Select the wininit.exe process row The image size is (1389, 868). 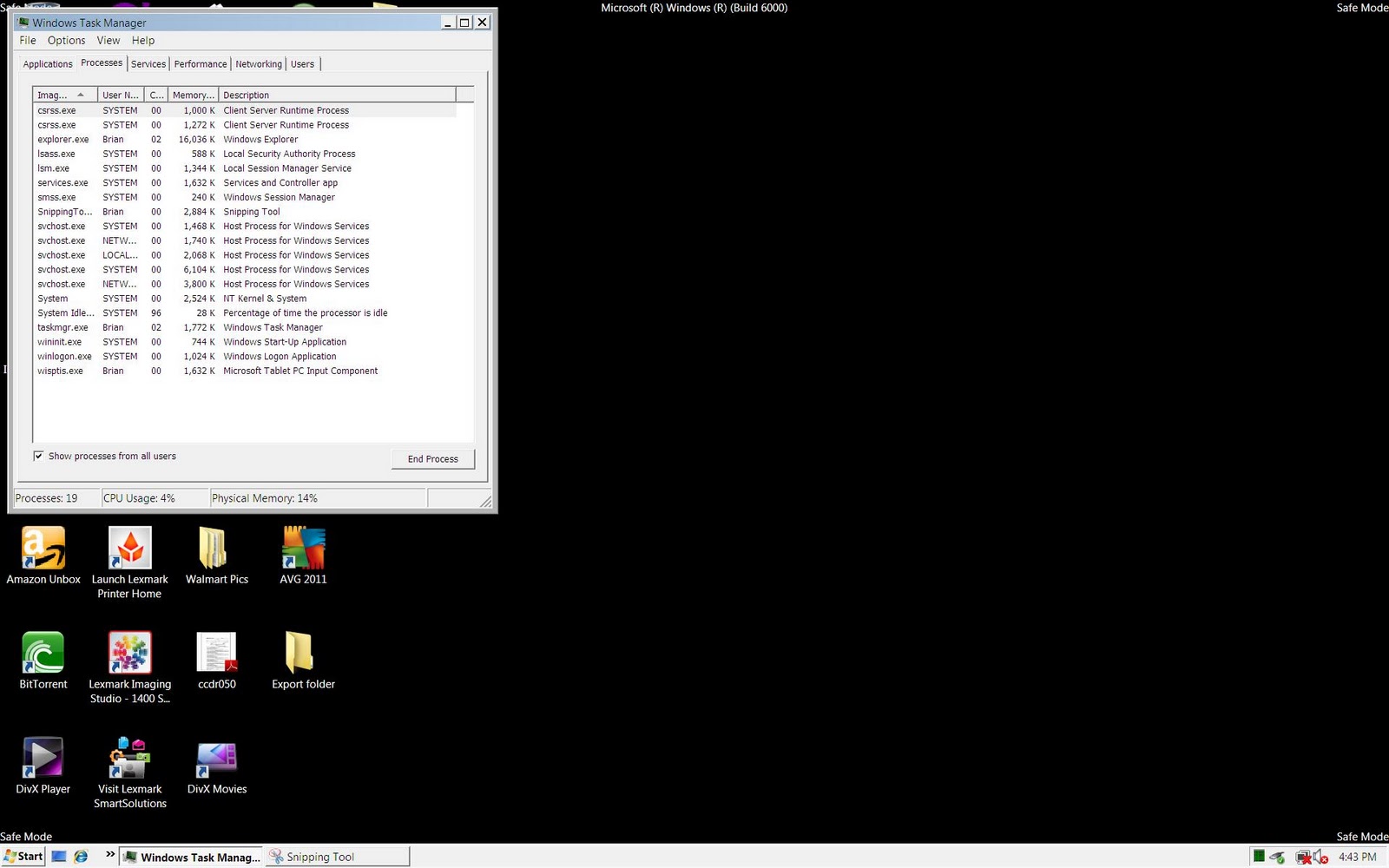click(245, 342)
